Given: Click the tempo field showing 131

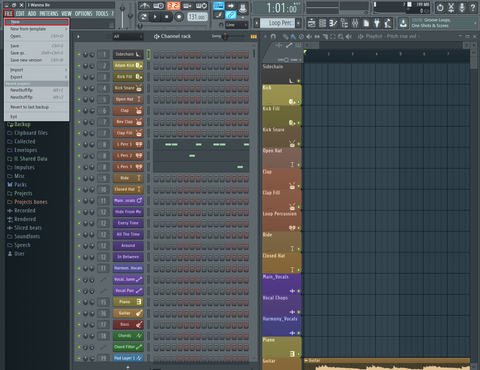Looking at the screenshot, I should (197, 16).
